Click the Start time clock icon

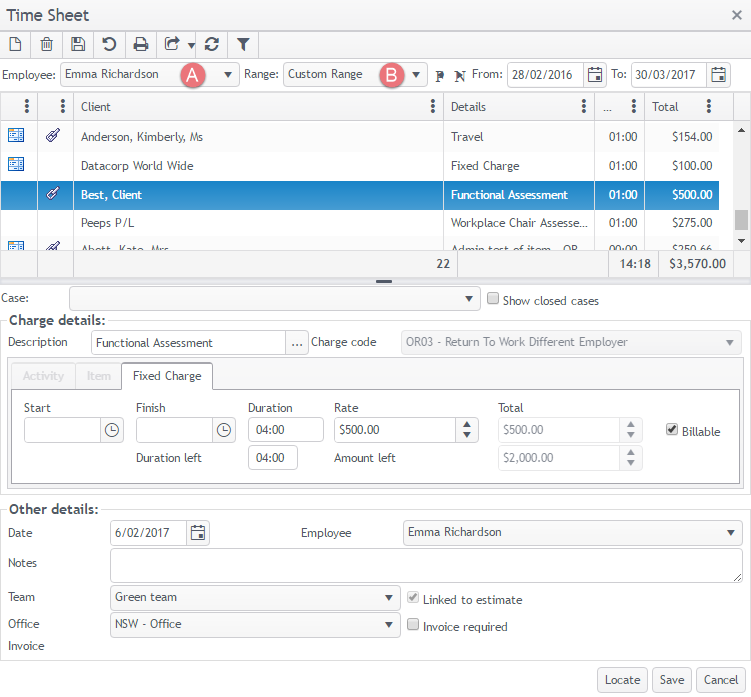pos(112,430)
